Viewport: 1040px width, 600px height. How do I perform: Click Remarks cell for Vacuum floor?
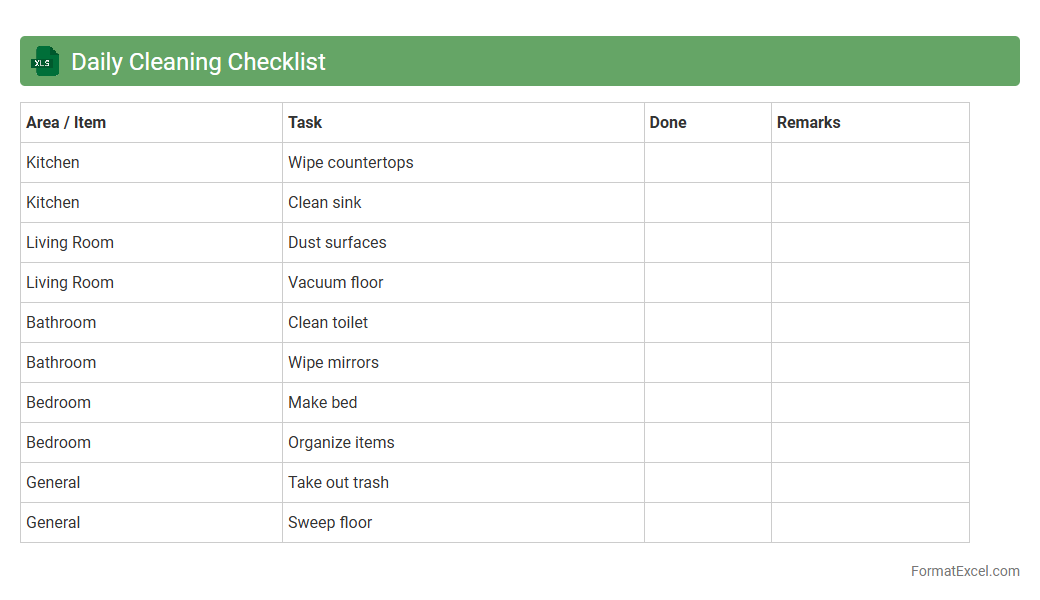(869, 282)
